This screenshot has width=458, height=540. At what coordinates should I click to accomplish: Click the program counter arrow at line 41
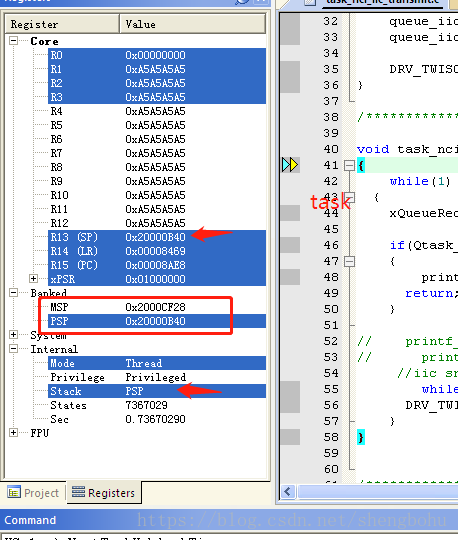click(290, 165)
